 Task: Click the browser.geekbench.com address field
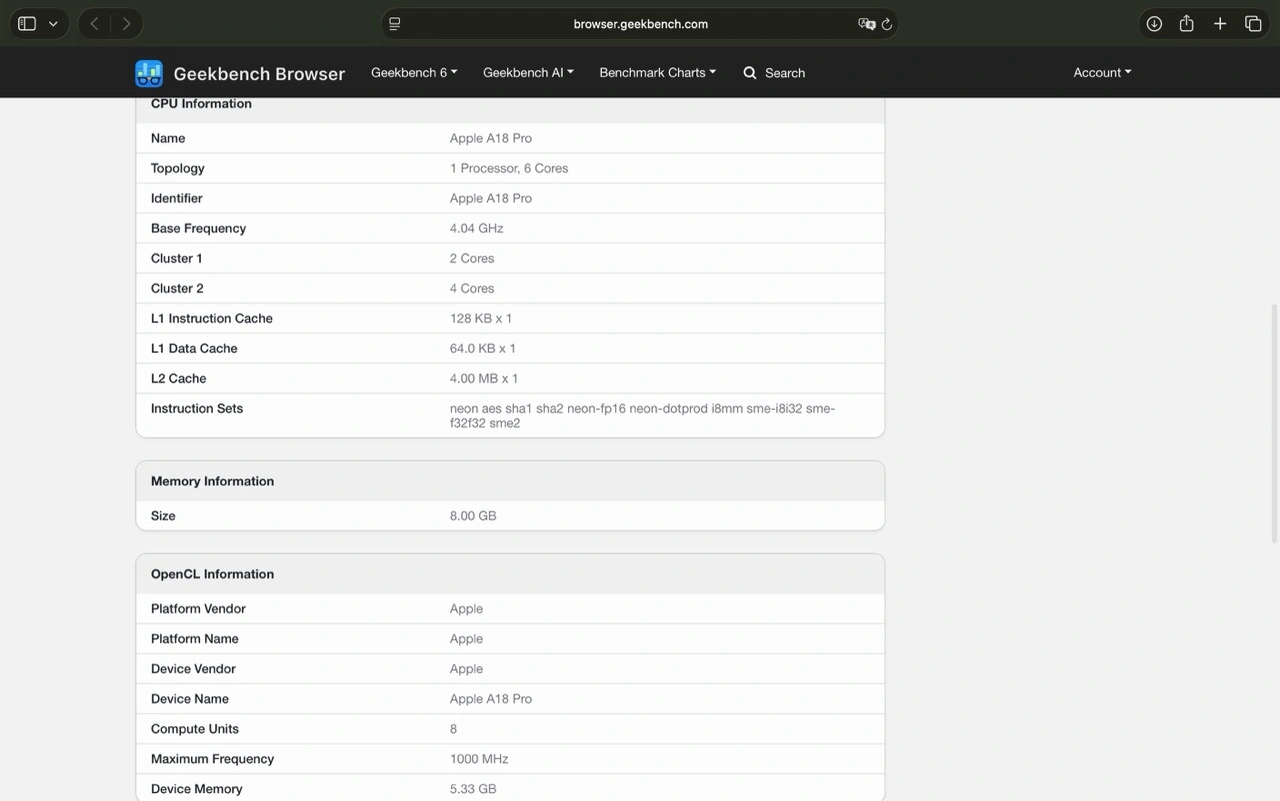click(640, 24)
